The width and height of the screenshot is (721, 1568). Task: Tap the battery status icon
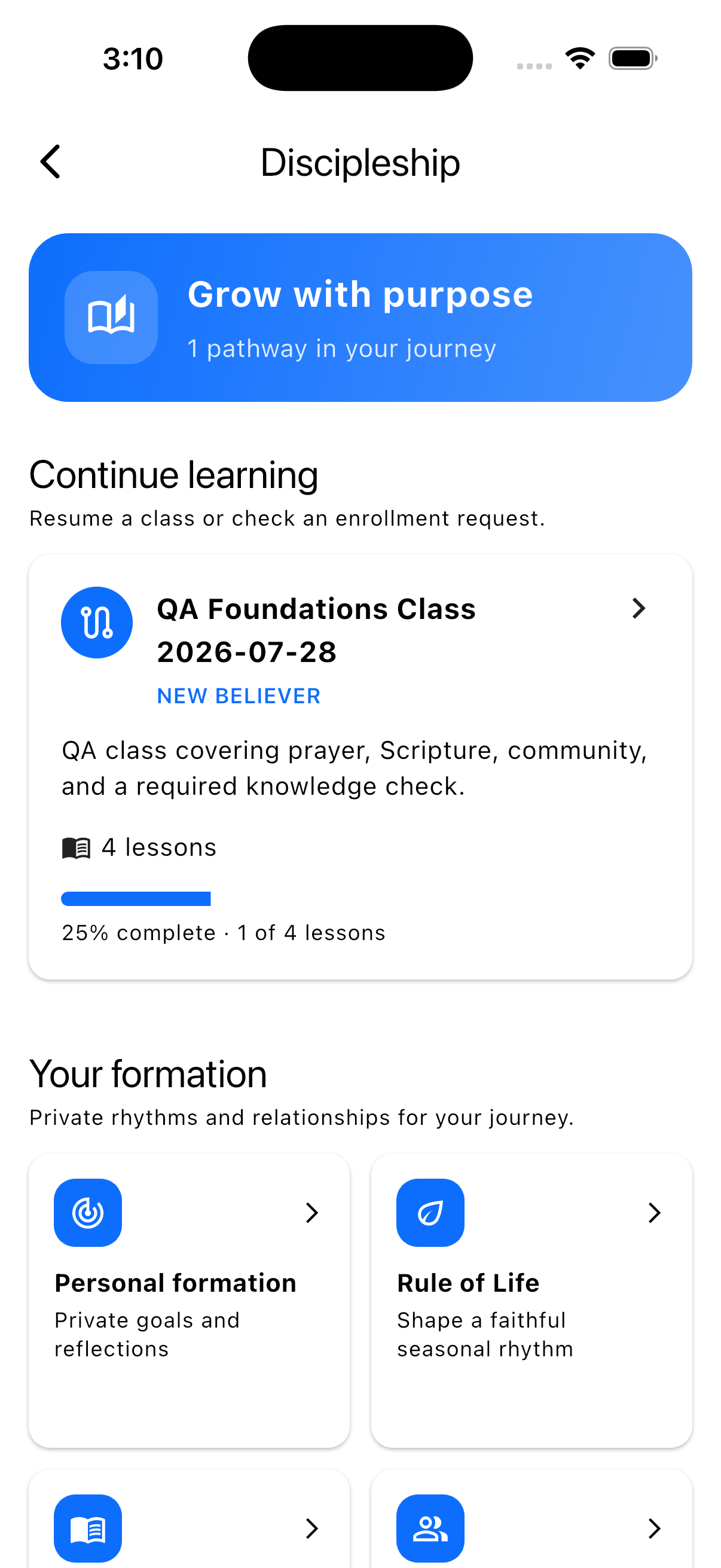click(x=633, y=59)
